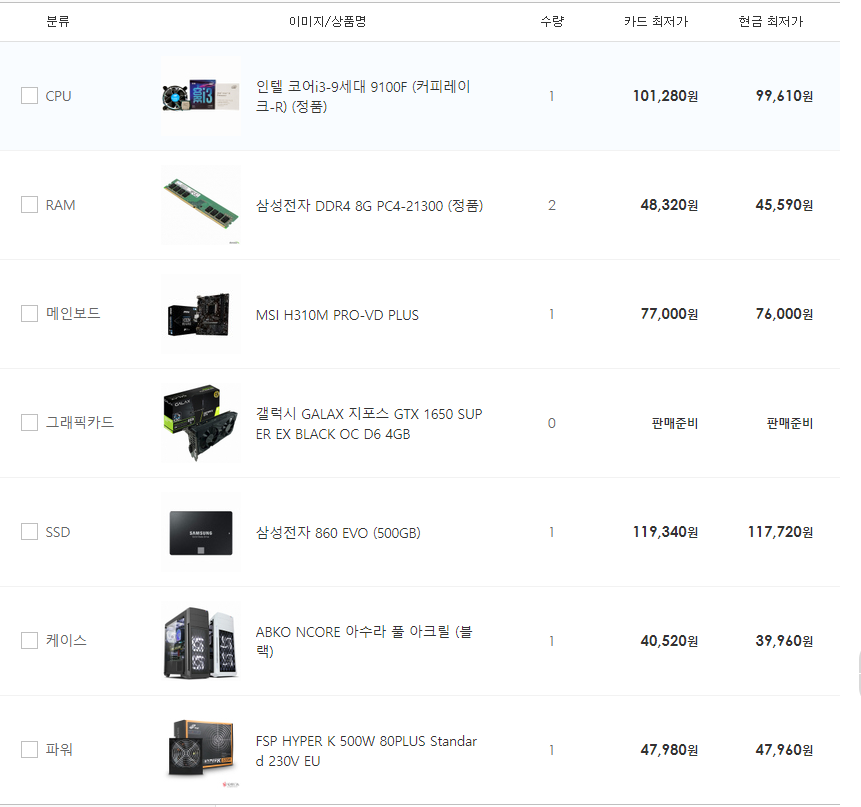861x807 pixels.
Task: Open product link MSI H310M PRO-VD PLUS
Action: point(337,315)
